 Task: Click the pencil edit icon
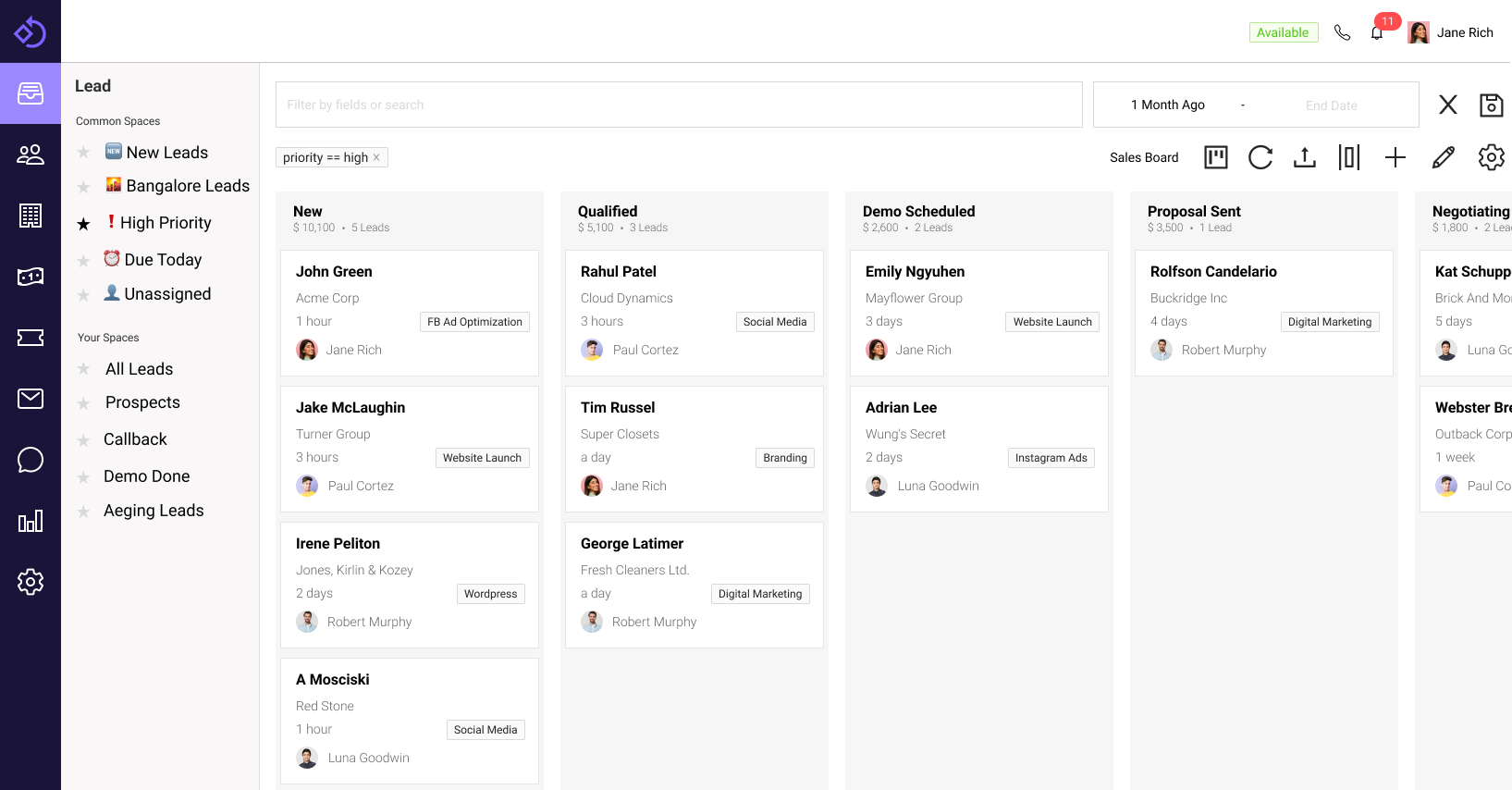coord(1443,157)
